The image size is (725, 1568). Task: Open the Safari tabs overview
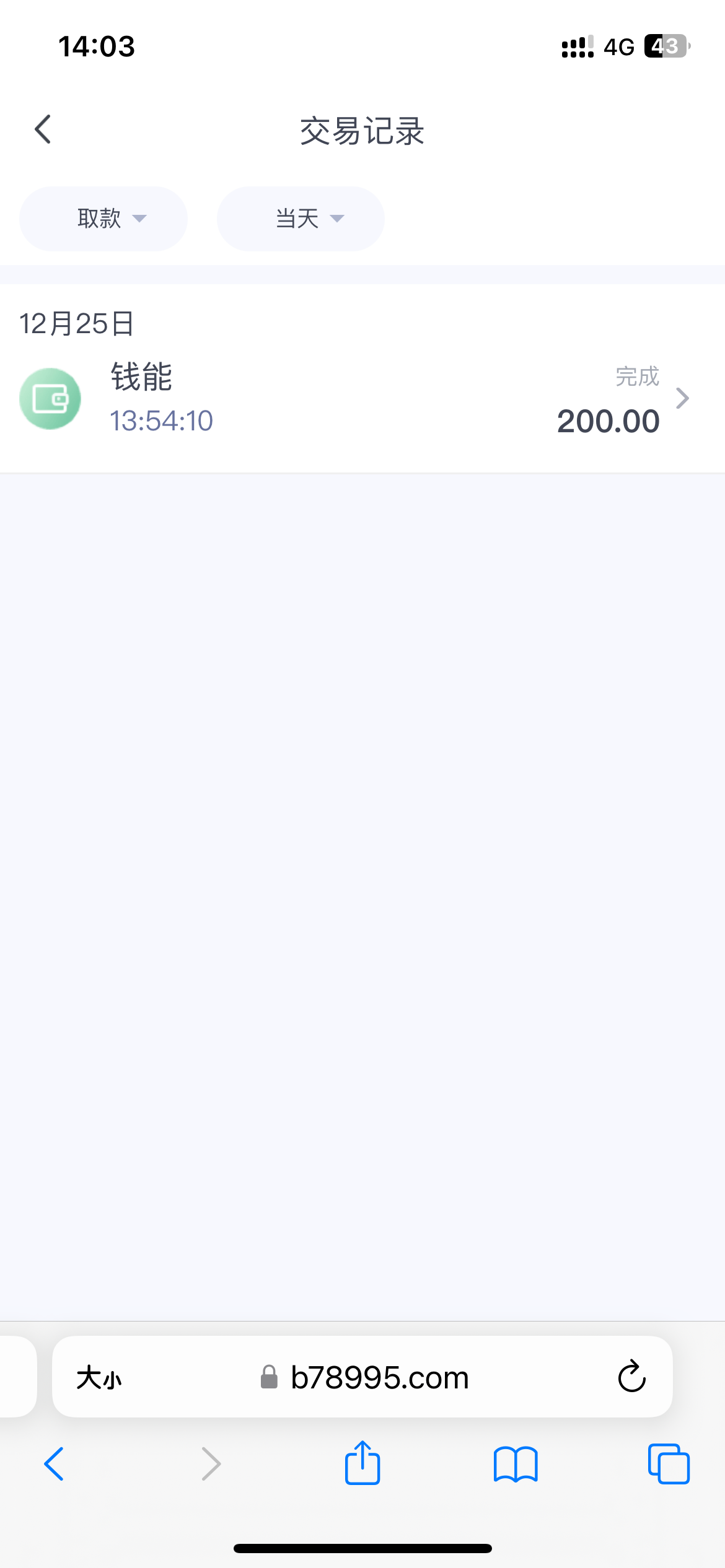tap(668, 1464)
